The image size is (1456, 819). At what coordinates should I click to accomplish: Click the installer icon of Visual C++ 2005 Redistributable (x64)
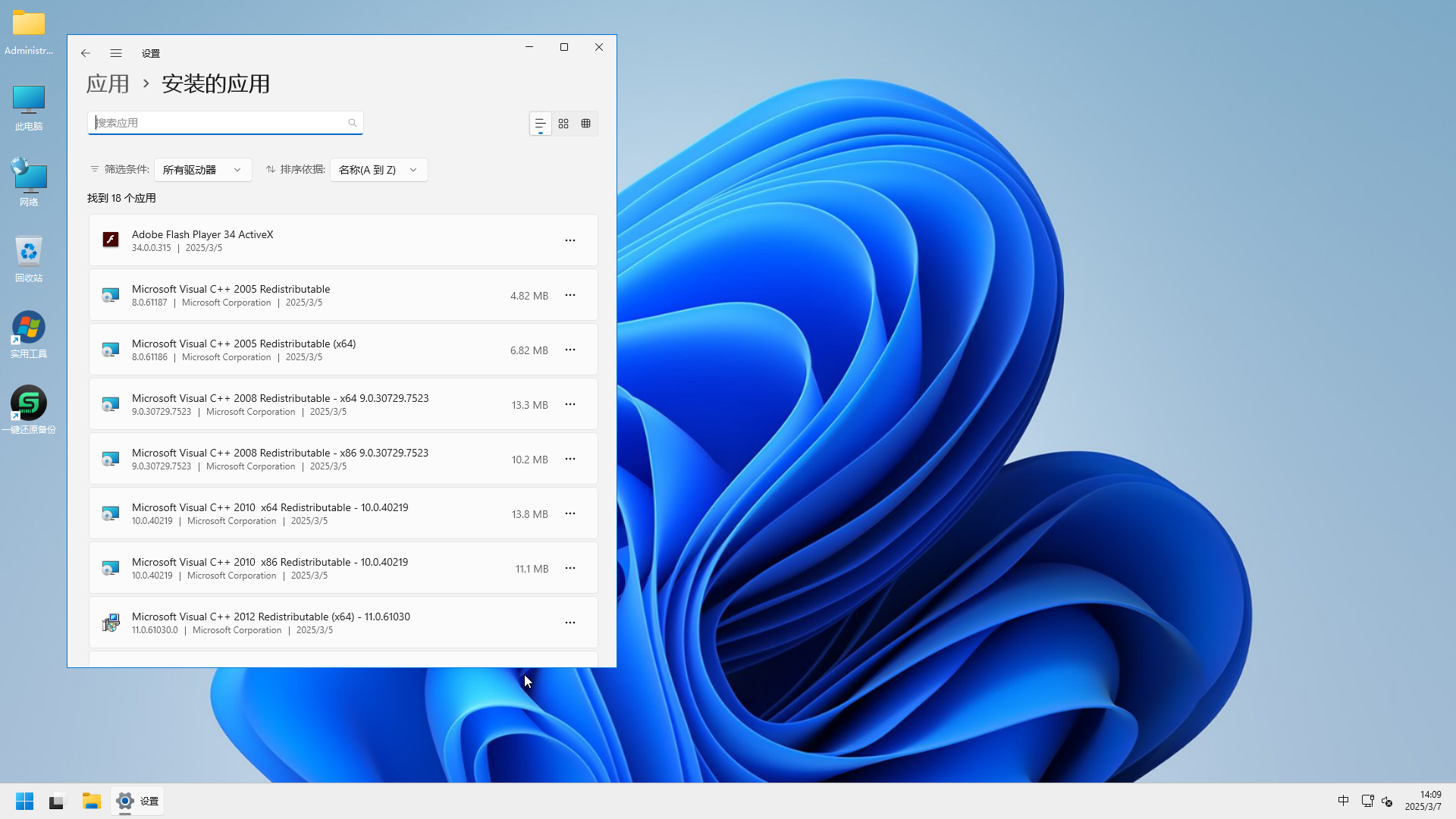[111, 350]
